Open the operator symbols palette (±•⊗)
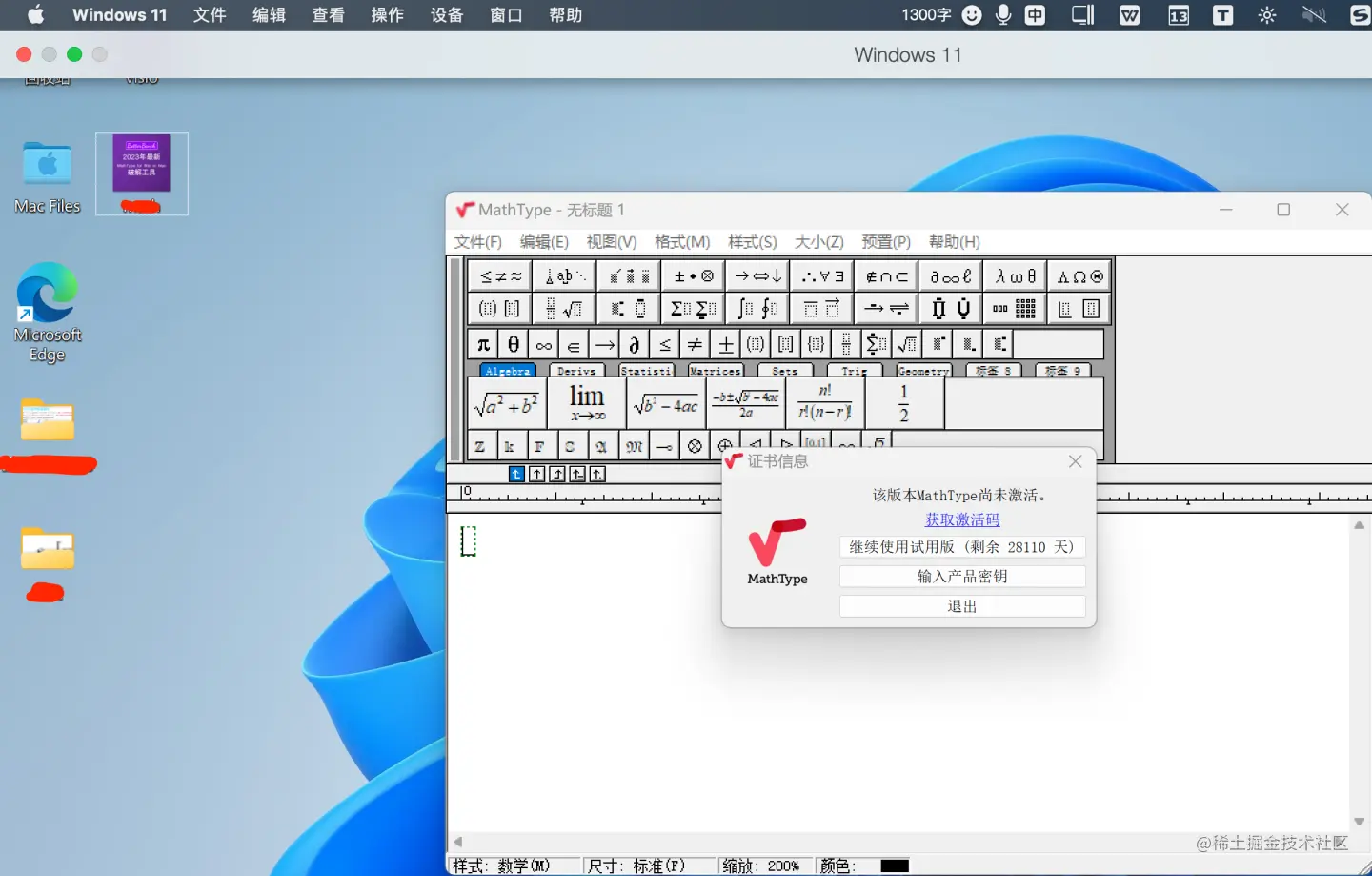Viewport: 1372px width, 876px height. (694, 276)
